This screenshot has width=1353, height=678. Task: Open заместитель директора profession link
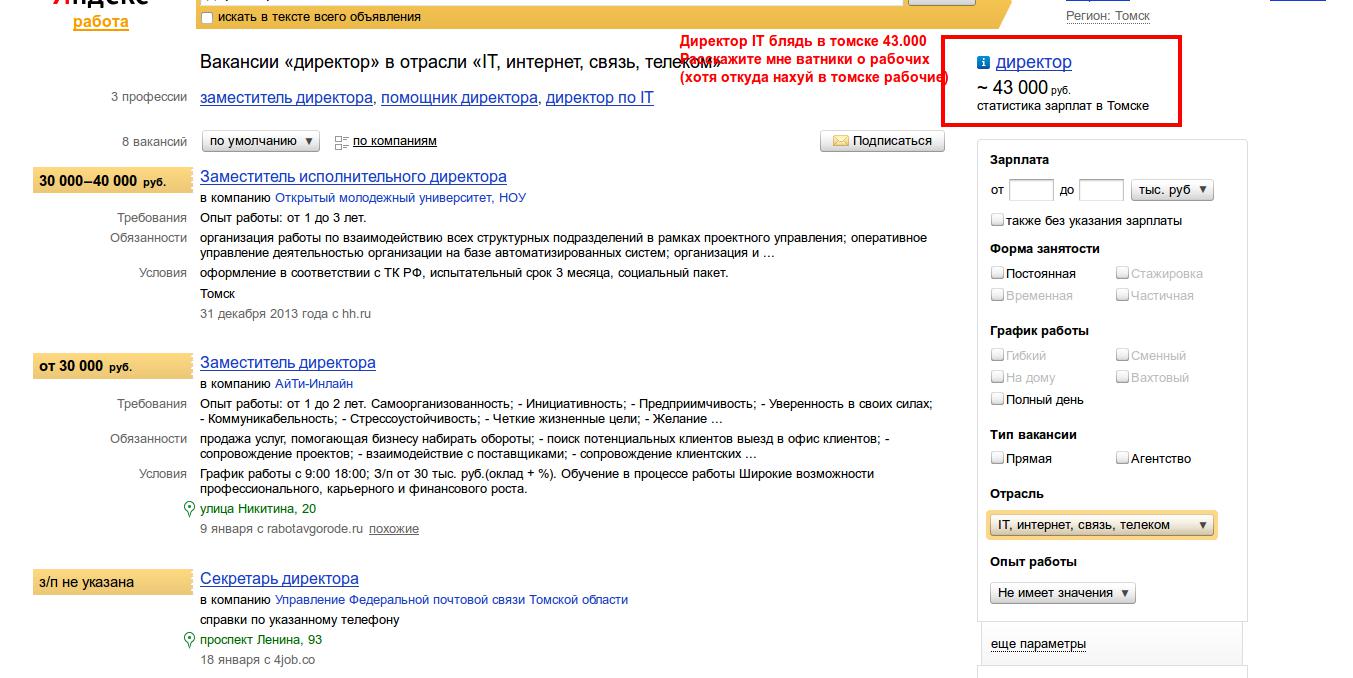point(286,98)
